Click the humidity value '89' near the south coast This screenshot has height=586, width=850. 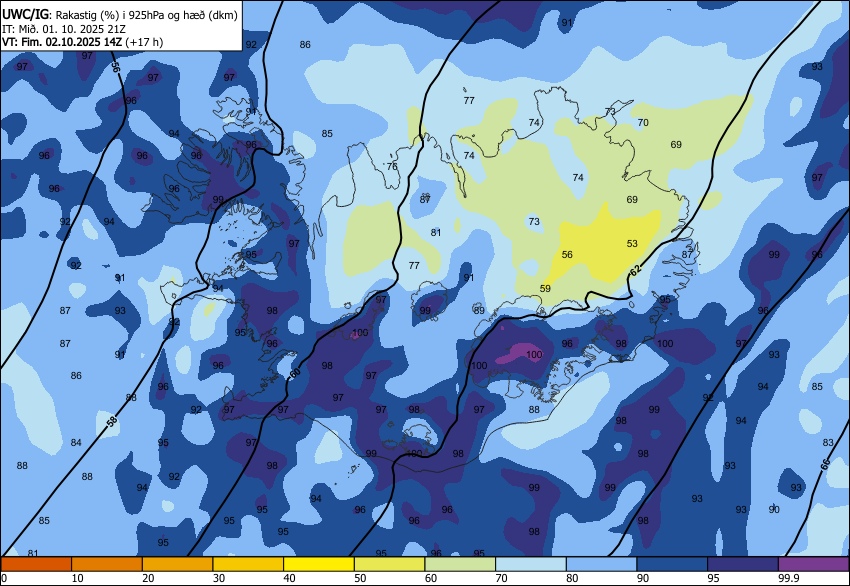tap(479, 311)
